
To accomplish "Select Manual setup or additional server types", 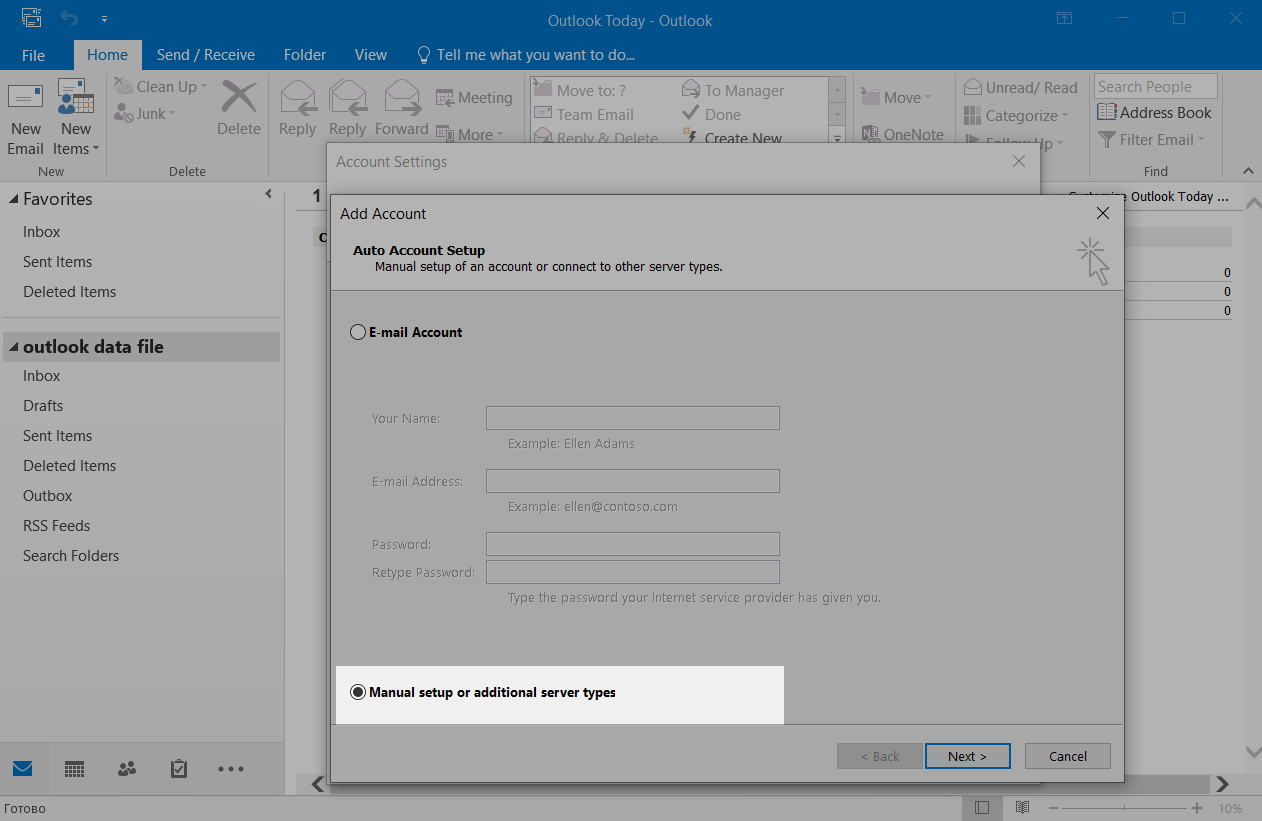I will tap(358, 692).
